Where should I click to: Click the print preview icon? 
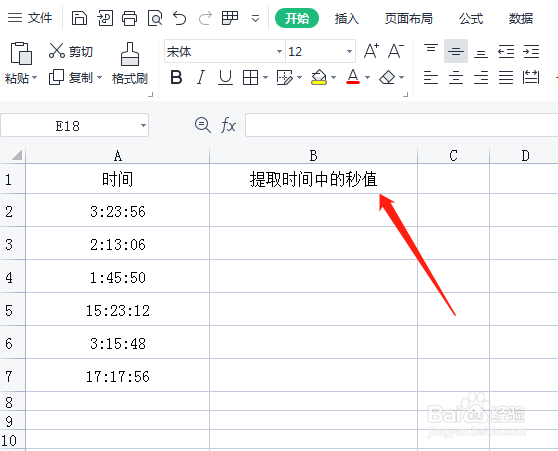tap(155, 18)
